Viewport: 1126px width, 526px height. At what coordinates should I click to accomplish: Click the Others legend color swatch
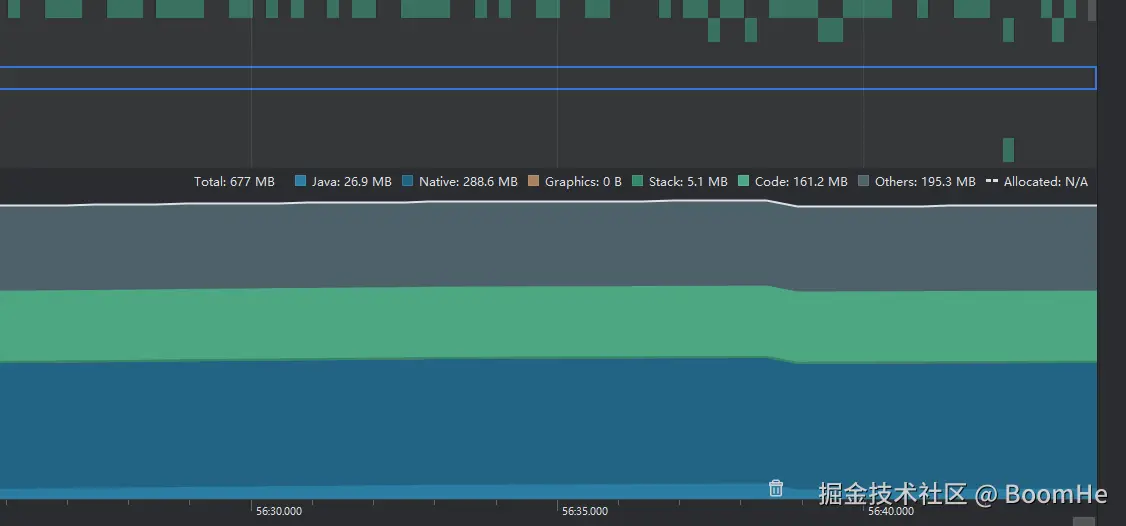864,181
